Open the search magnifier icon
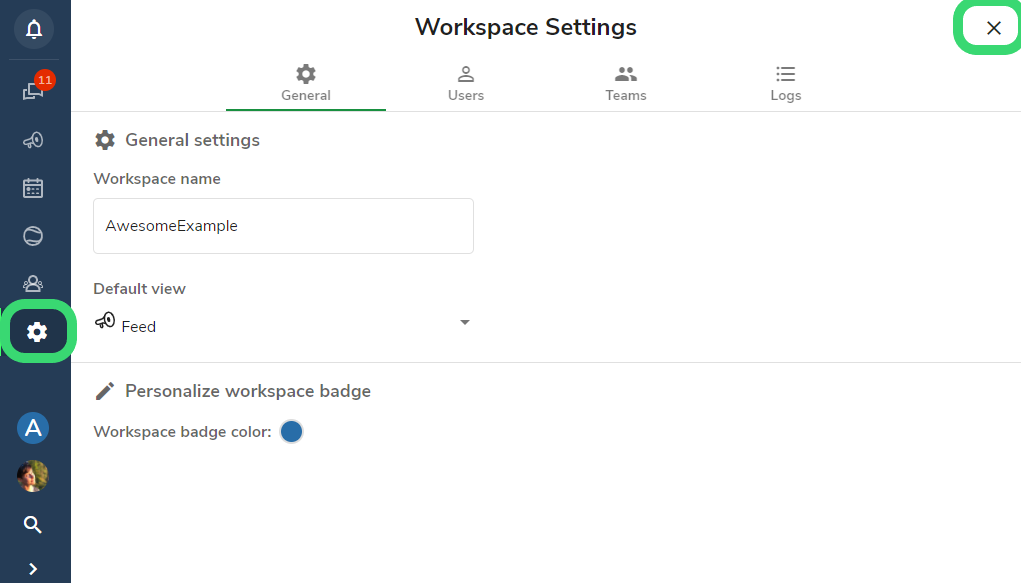The image size is (1021, 583). (33, 524)
